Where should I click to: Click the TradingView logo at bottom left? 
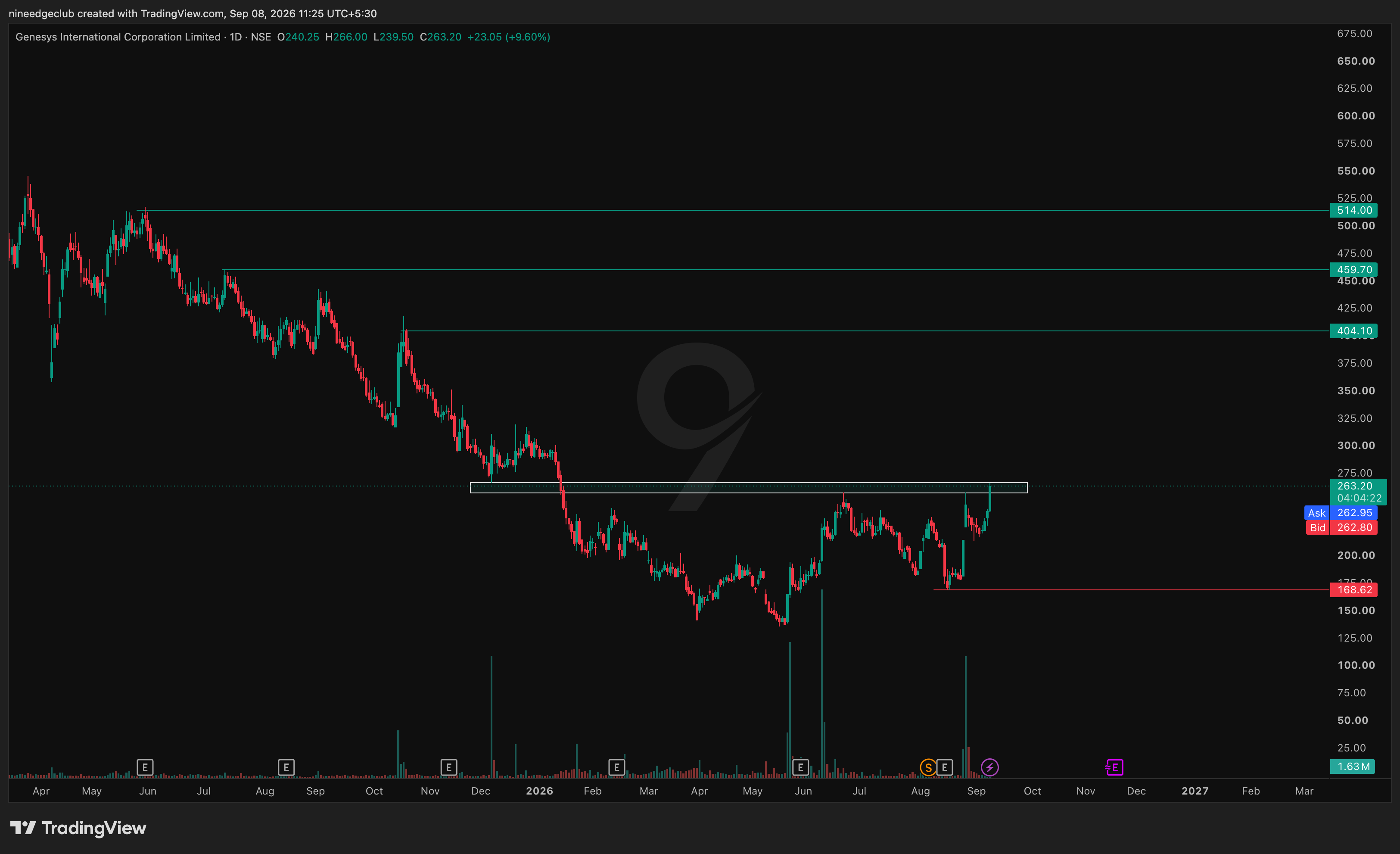(x=78, y=828)
